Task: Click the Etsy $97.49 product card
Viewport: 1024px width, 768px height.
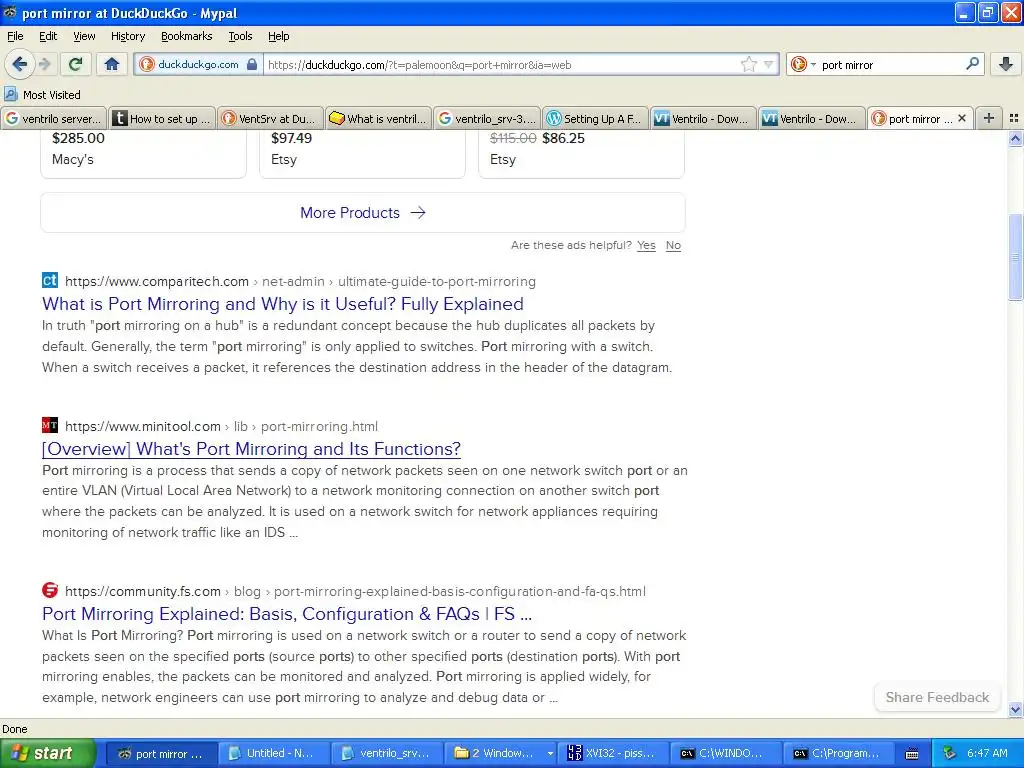Action: tap(362, 154)
